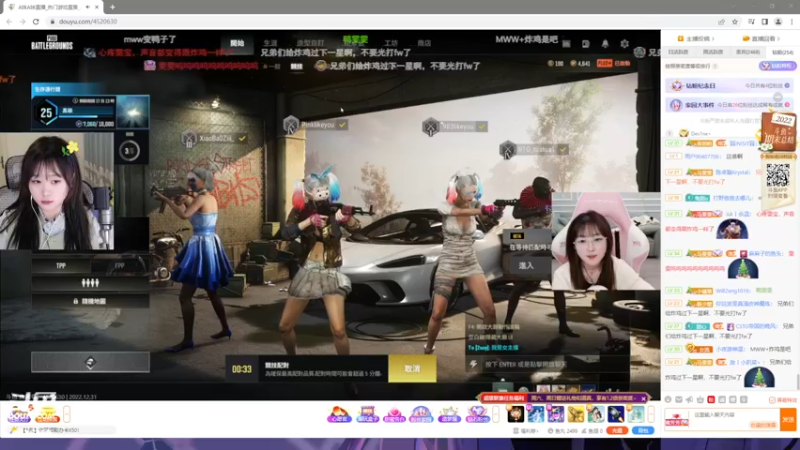Image resolution: width=800 pixels, height=450 pixels.
Task: Click the purple 钻粉 privilege button
Action: point(778,66)
